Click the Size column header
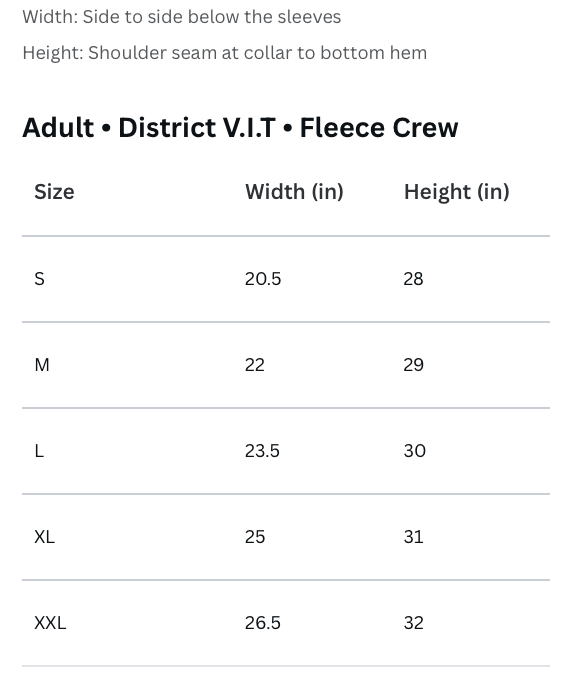The height and width of the screenshot is (682, 574). (54, 192)
